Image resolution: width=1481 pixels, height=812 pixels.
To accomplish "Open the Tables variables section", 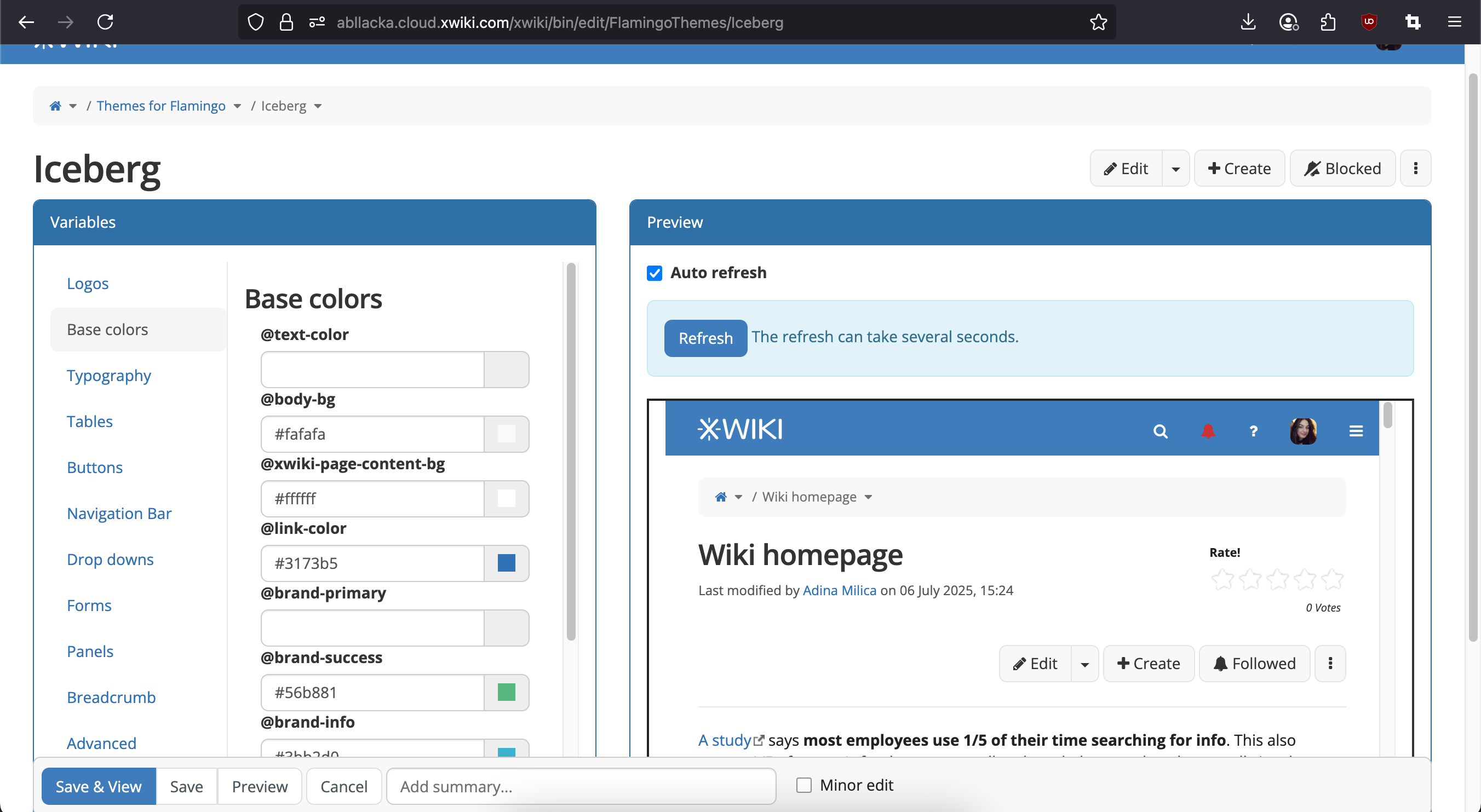I will point(90,421).
